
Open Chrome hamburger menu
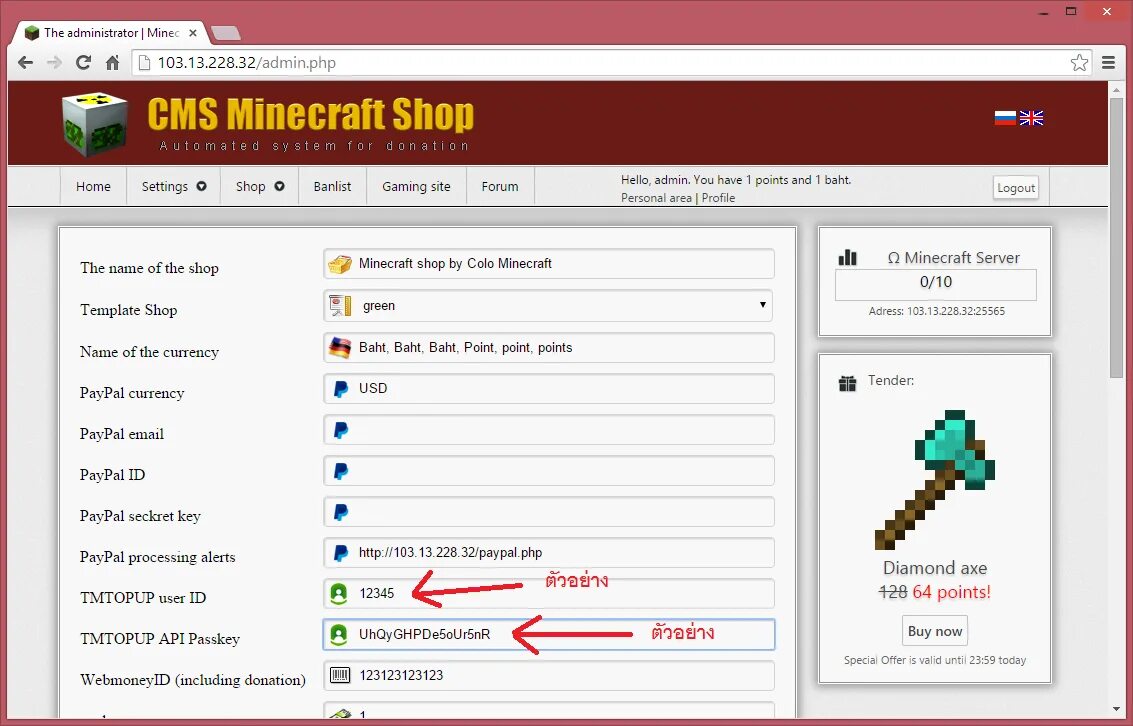[x=1108, y=63]
